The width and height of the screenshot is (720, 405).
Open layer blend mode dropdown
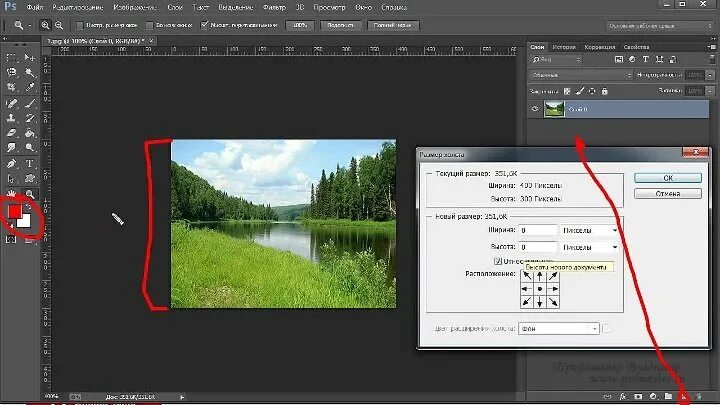581,75
